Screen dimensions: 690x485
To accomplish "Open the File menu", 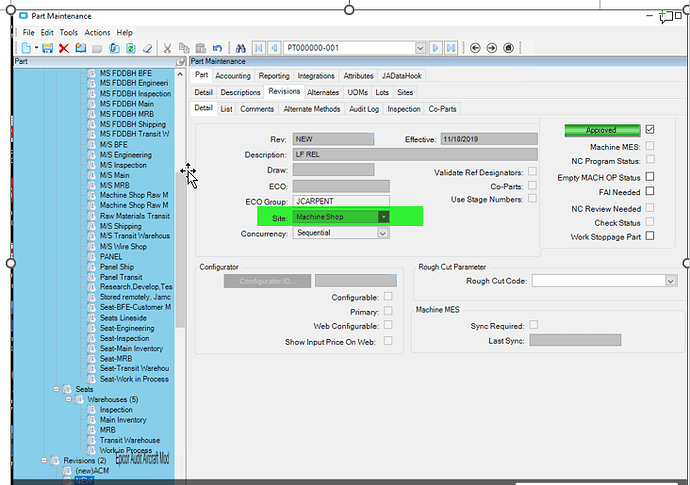I will coord(29,33).
